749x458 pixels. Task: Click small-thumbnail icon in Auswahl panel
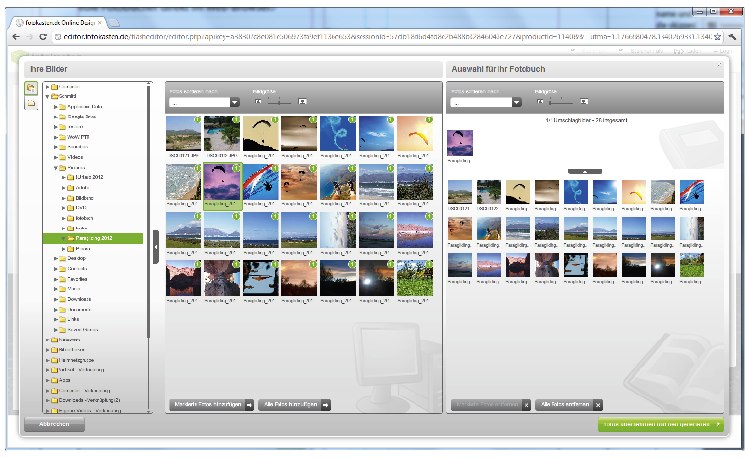pos(540,101)
